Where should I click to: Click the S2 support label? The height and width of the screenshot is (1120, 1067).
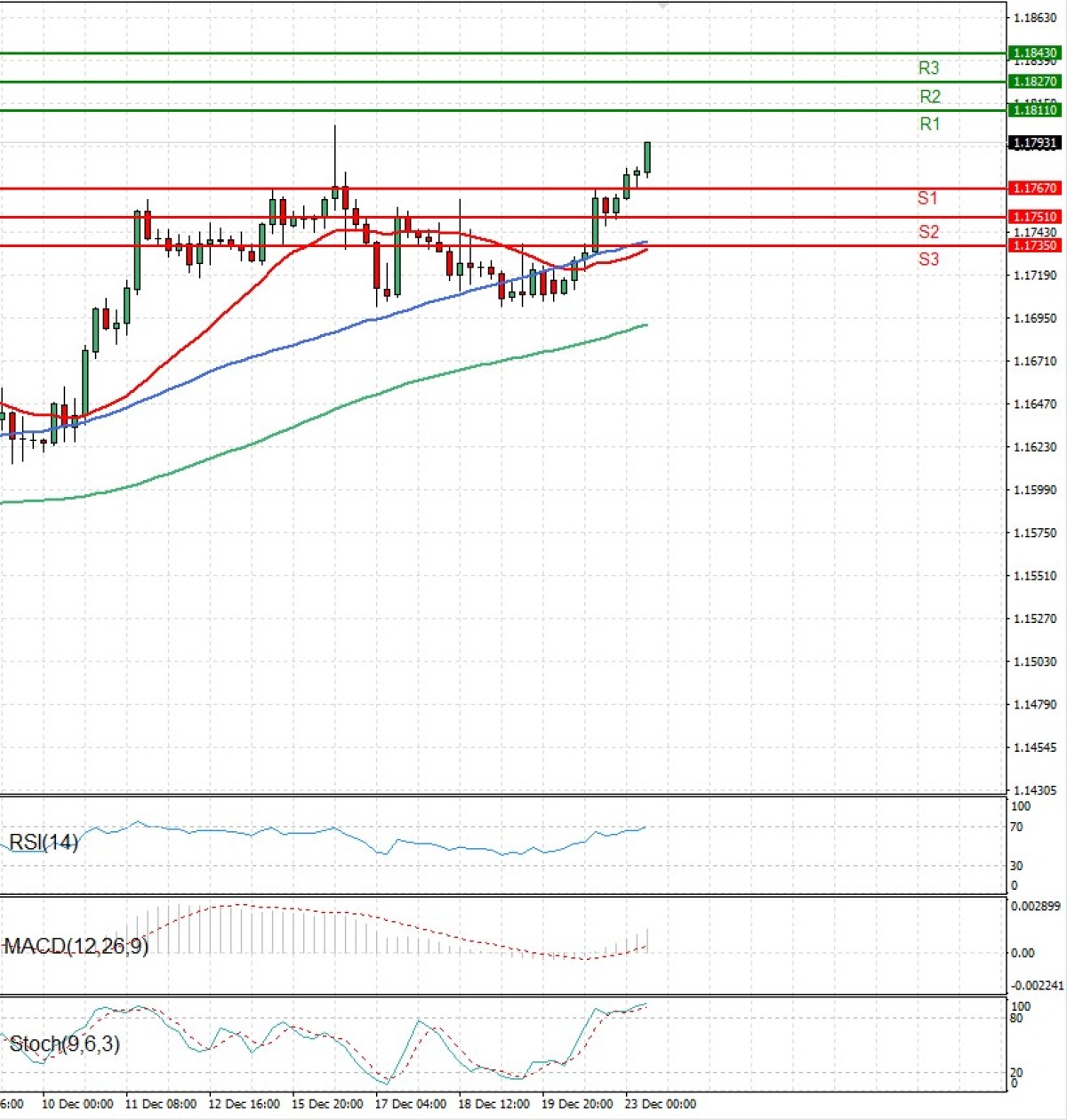(928, 232)
